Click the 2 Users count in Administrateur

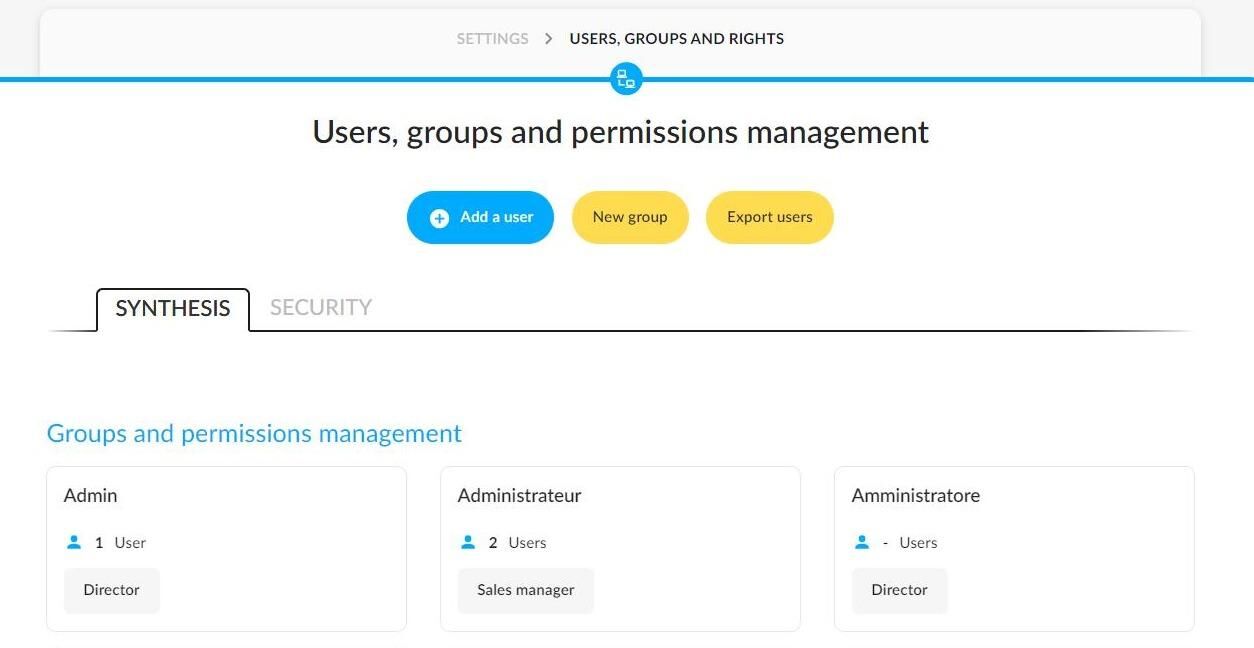(x=517, y=543)
